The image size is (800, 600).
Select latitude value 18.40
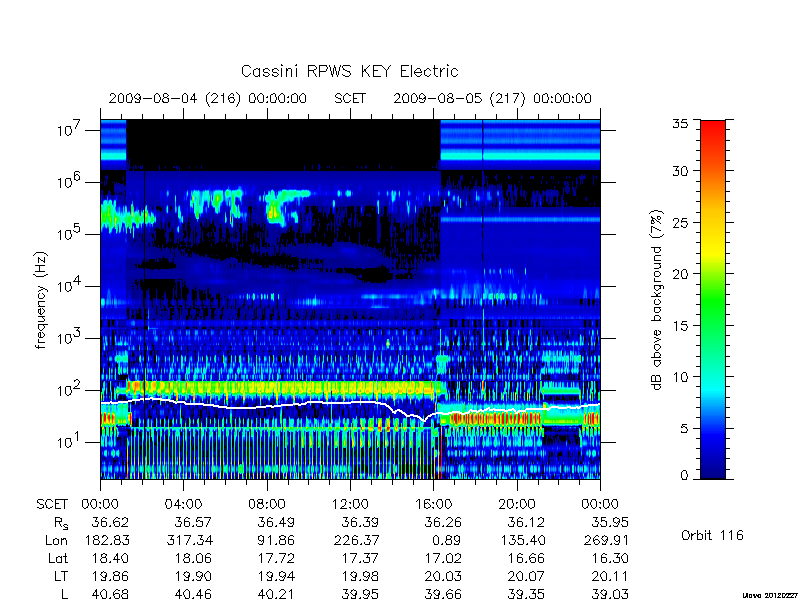click(110, 559)
